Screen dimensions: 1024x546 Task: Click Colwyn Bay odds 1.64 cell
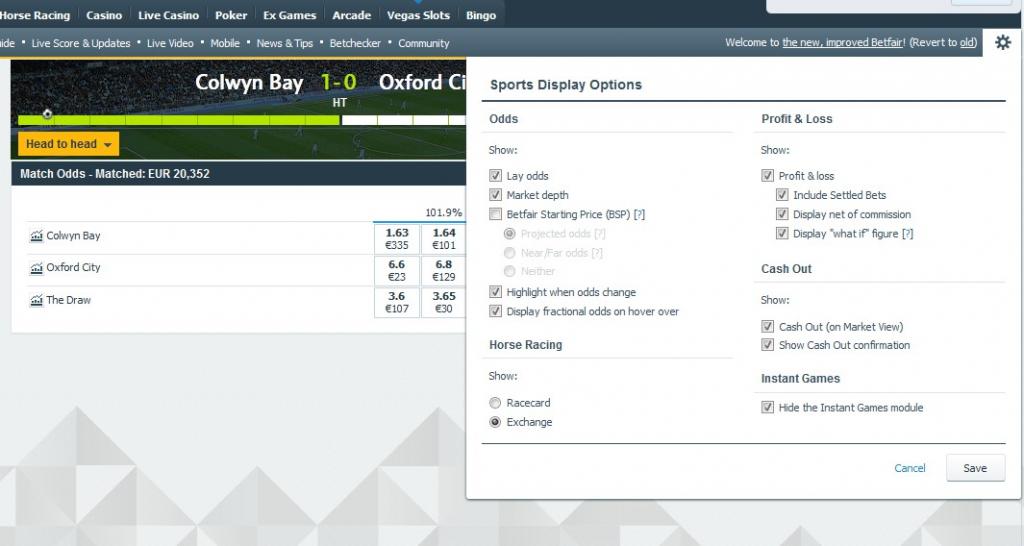click(443, 238)
